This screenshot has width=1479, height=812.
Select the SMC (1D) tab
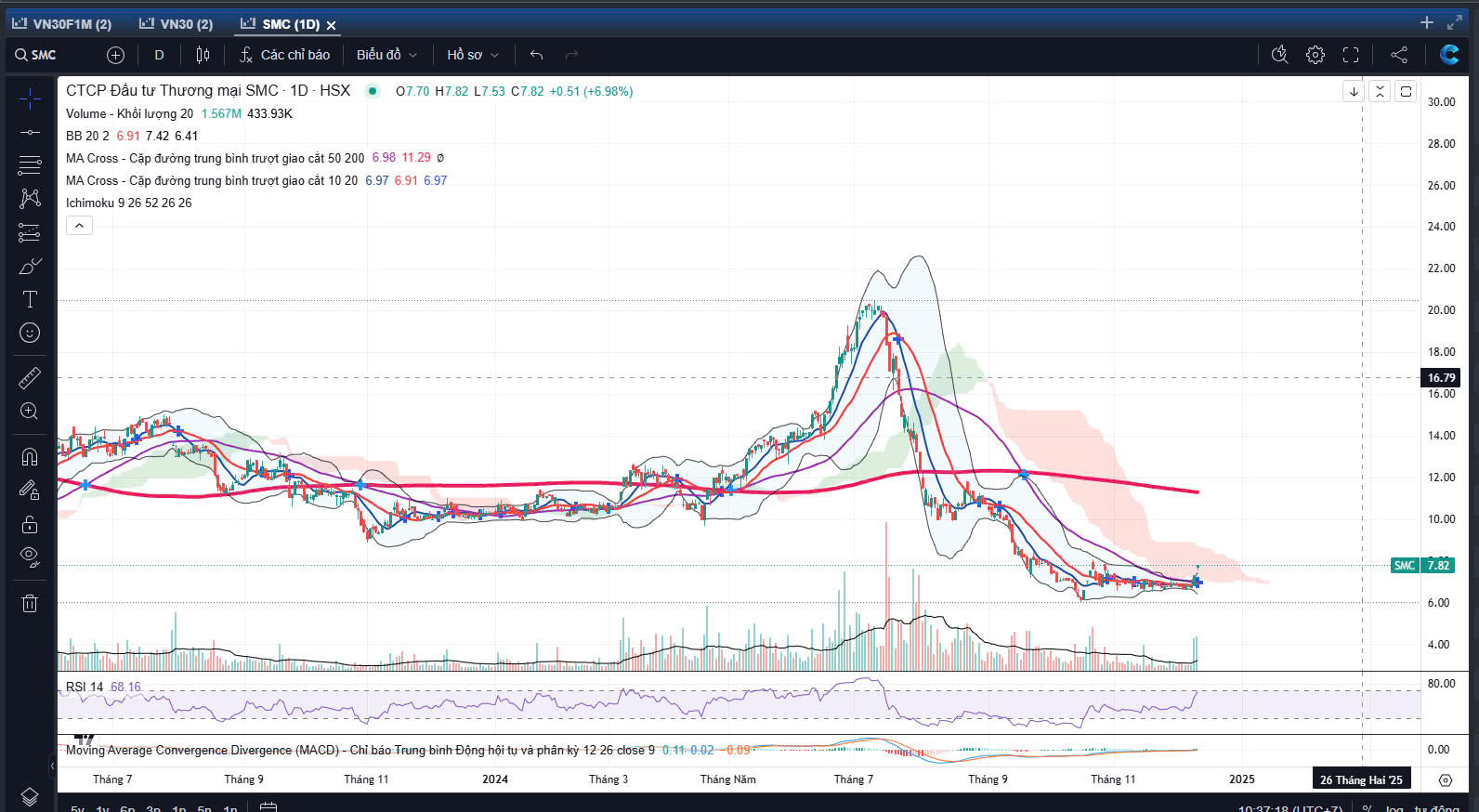[x=280, y=24]
